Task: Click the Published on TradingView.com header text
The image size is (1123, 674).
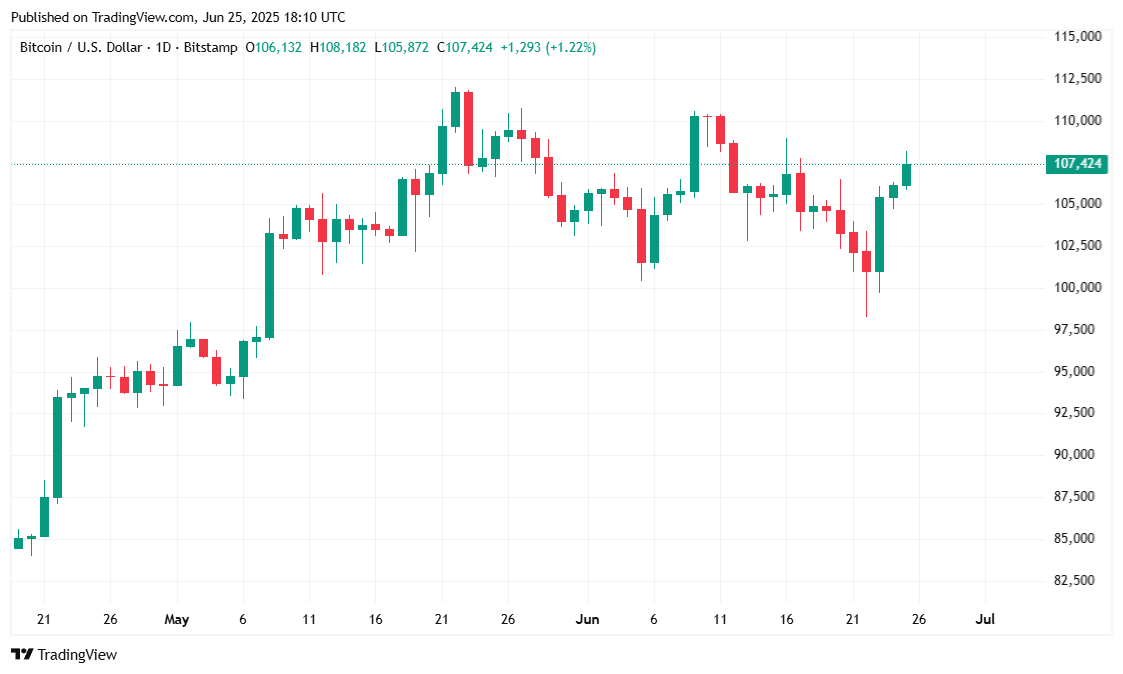Action: click(x=178, y=17)
